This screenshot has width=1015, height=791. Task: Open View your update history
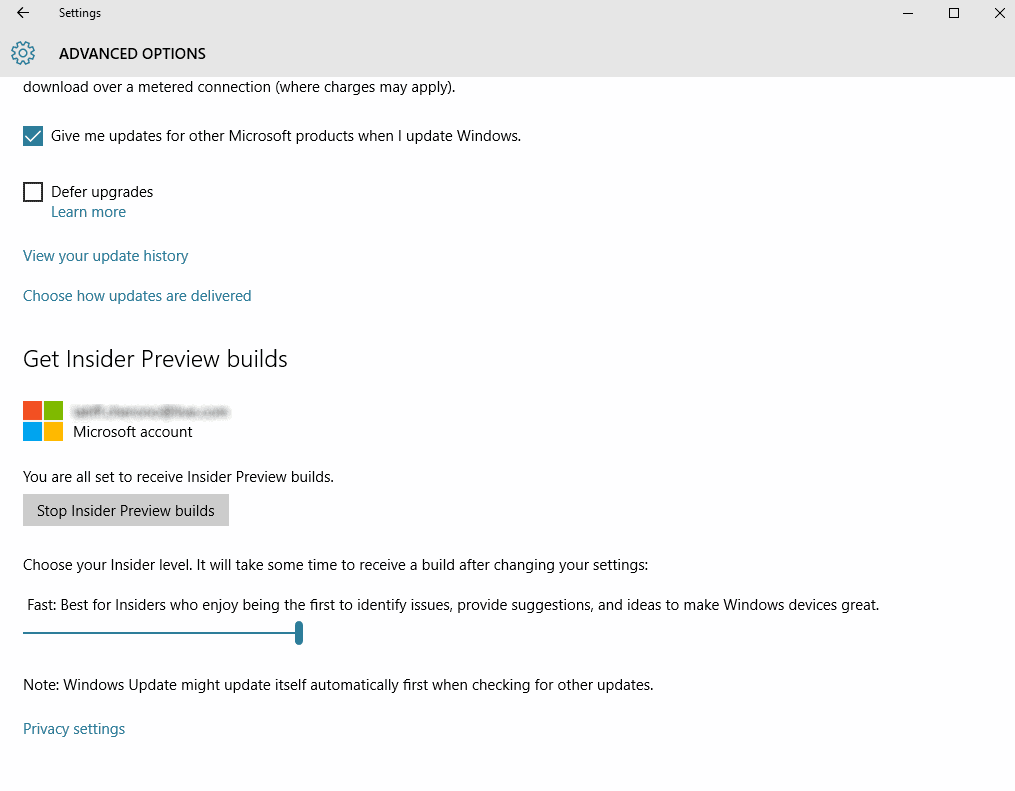[x=106, y=256]
